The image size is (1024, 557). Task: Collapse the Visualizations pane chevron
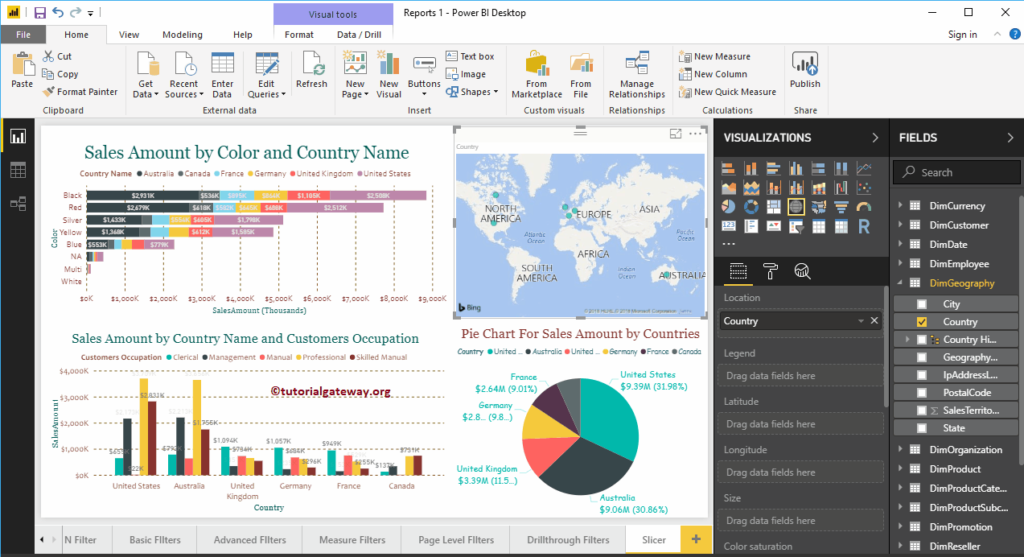coord(875,138)
